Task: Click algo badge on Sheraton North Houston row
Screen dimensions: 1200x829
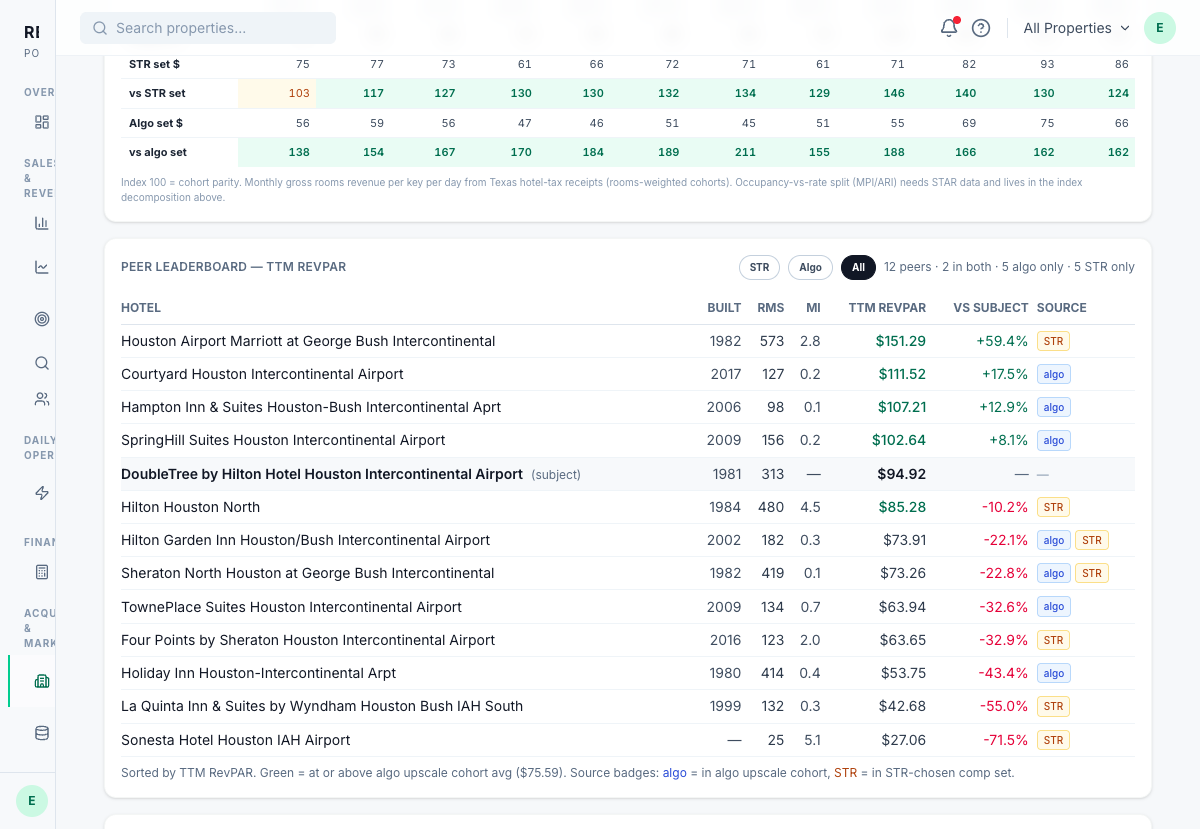Action: click(1054, 573)
